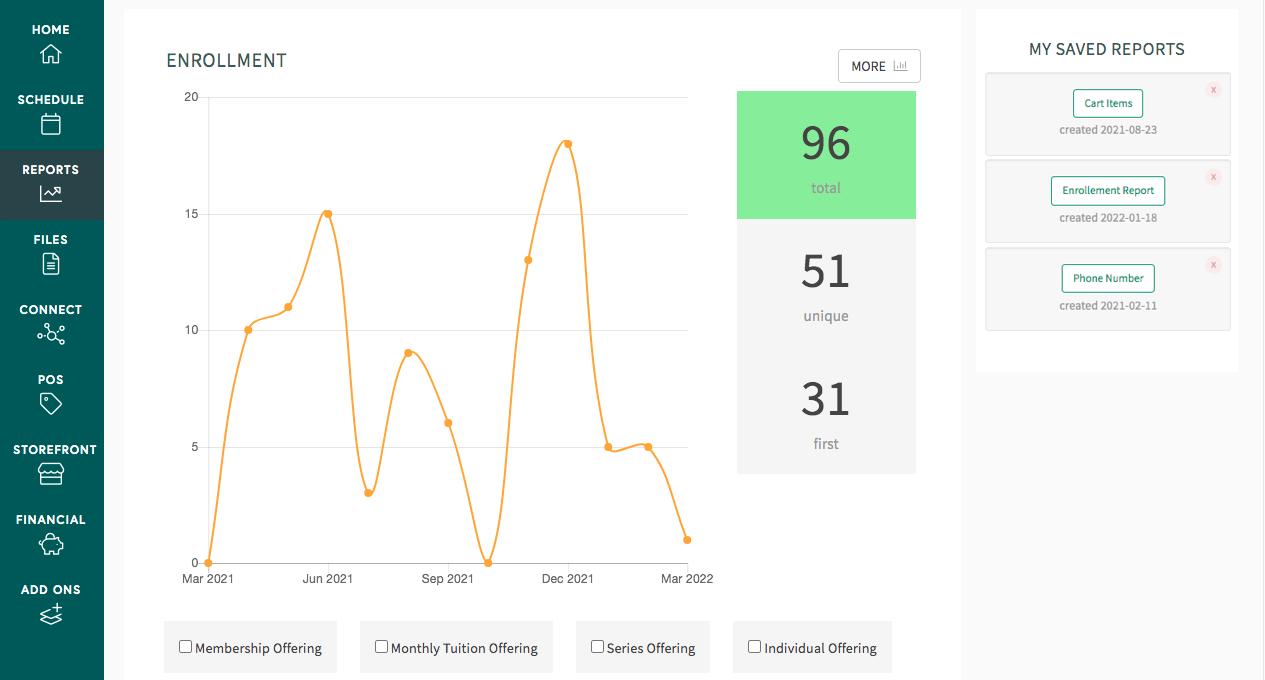Select the Reports chart icon in sidebar
The width and height of the screenshot is (1265, 680).
[x=51, y=194]
